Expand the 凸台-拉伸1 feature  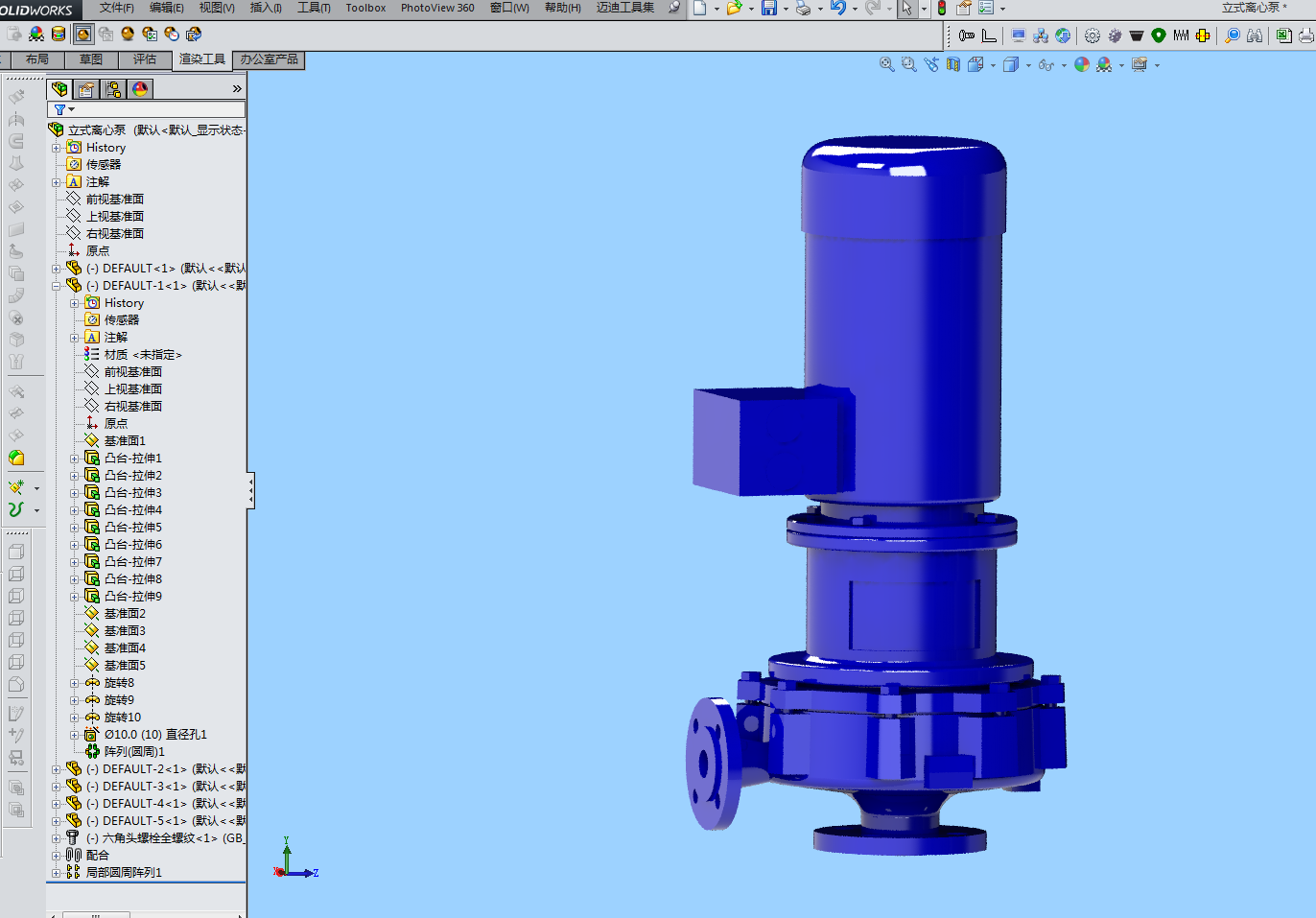pos(75,459)
